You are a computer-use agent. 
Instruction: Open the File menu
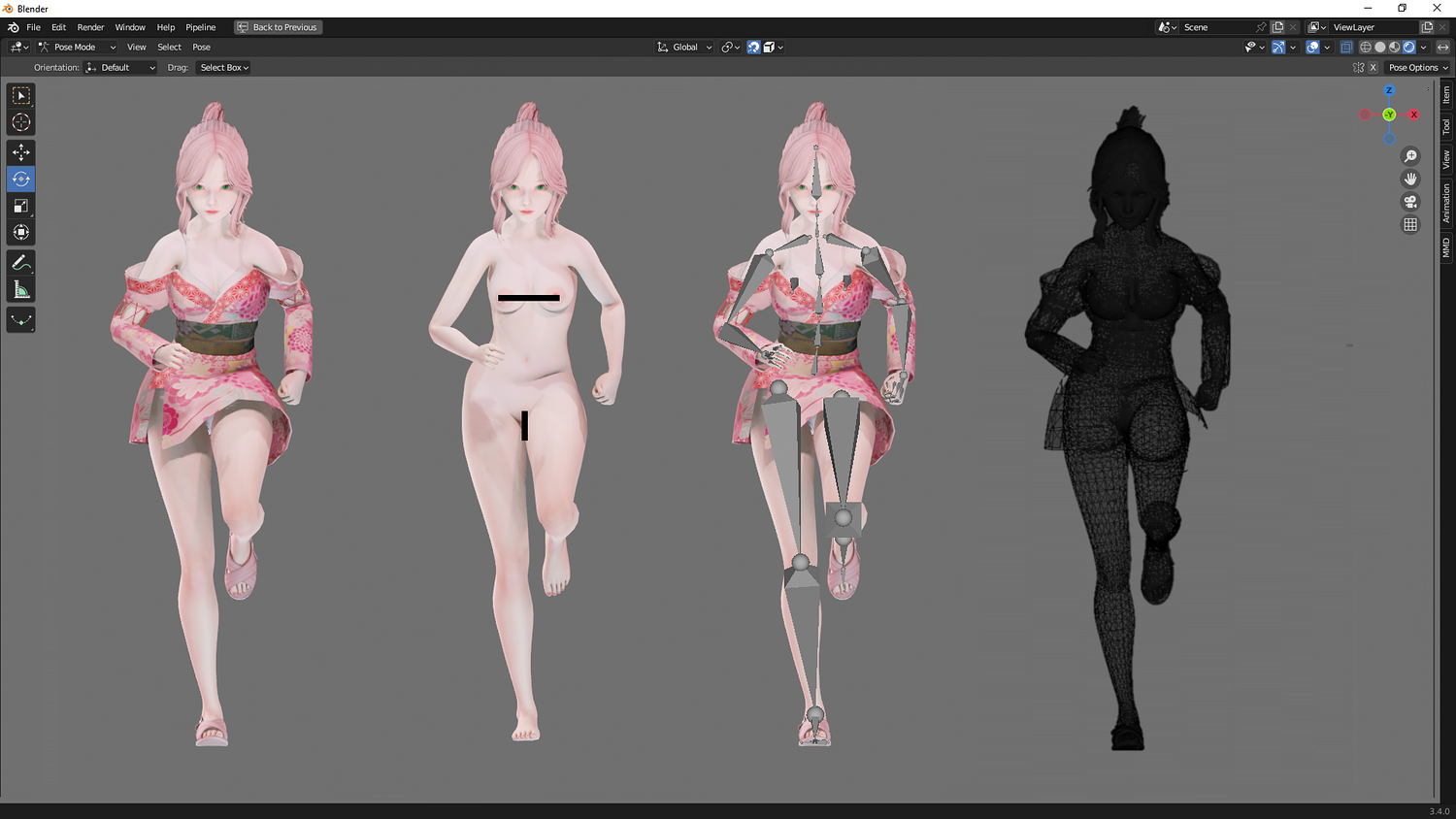pos(33,27)
